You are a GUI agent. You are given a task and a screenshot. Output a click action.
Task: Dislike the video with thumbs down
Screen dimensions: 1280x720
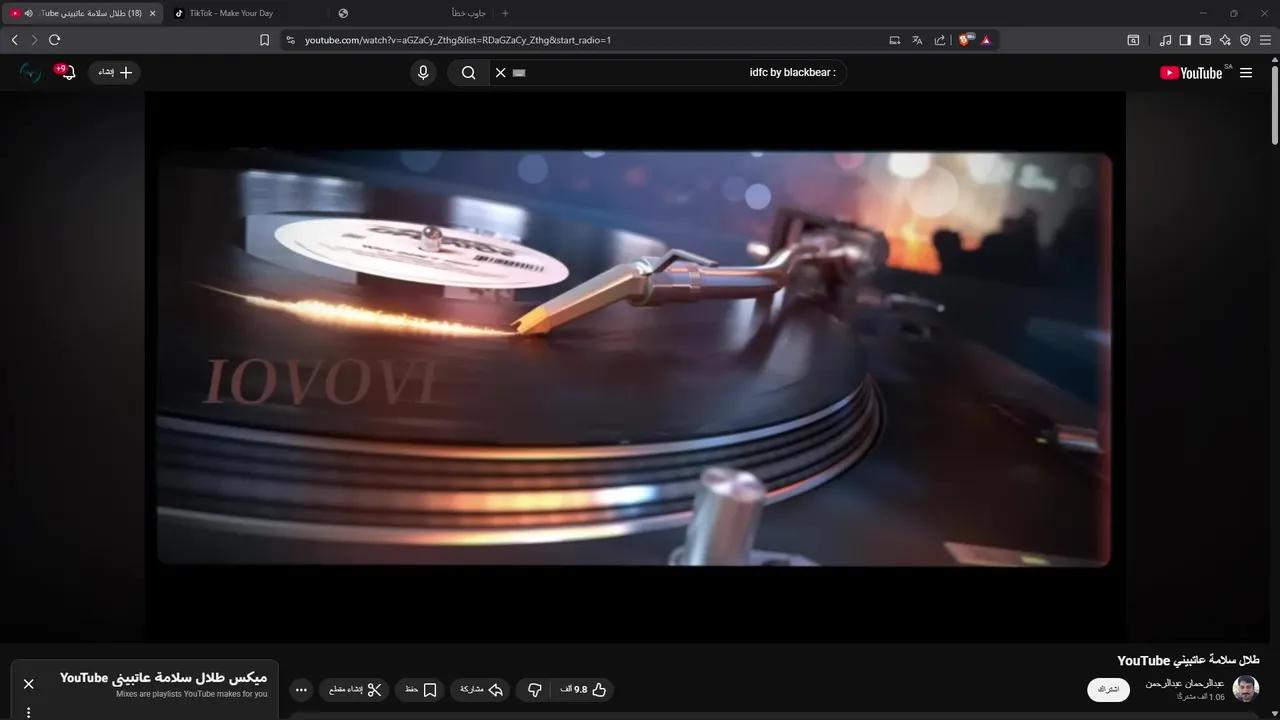534,690
